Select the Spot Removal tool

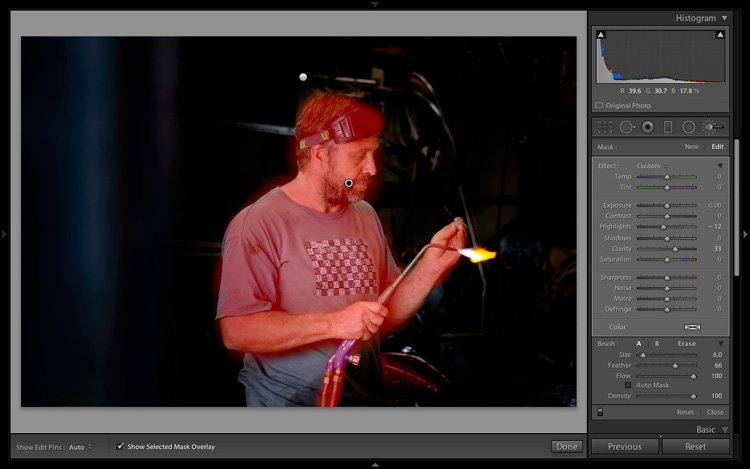coord(626,127)
